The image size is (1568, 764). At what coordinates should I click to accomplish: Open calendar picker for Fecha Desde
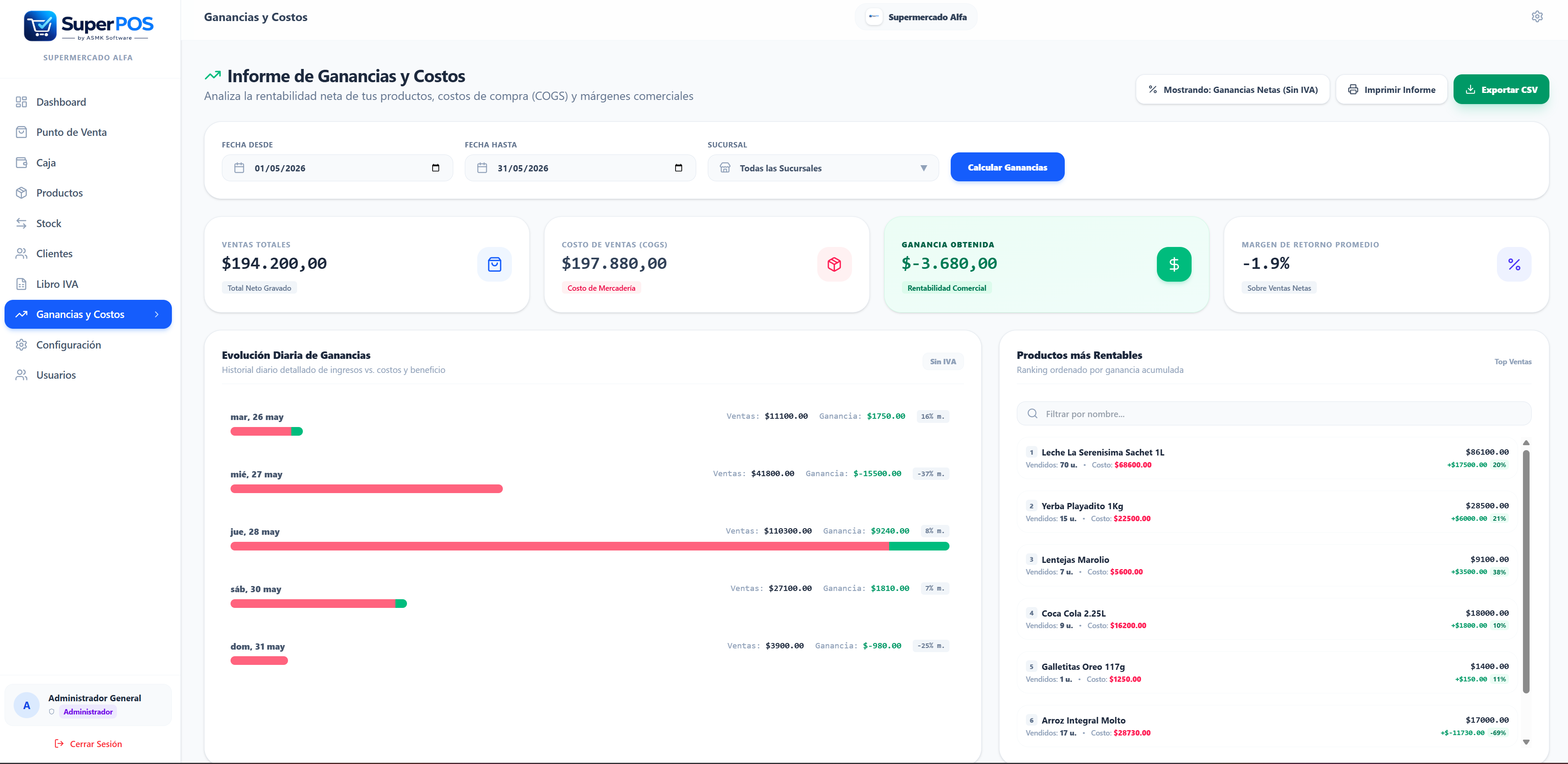click(435, 168)
